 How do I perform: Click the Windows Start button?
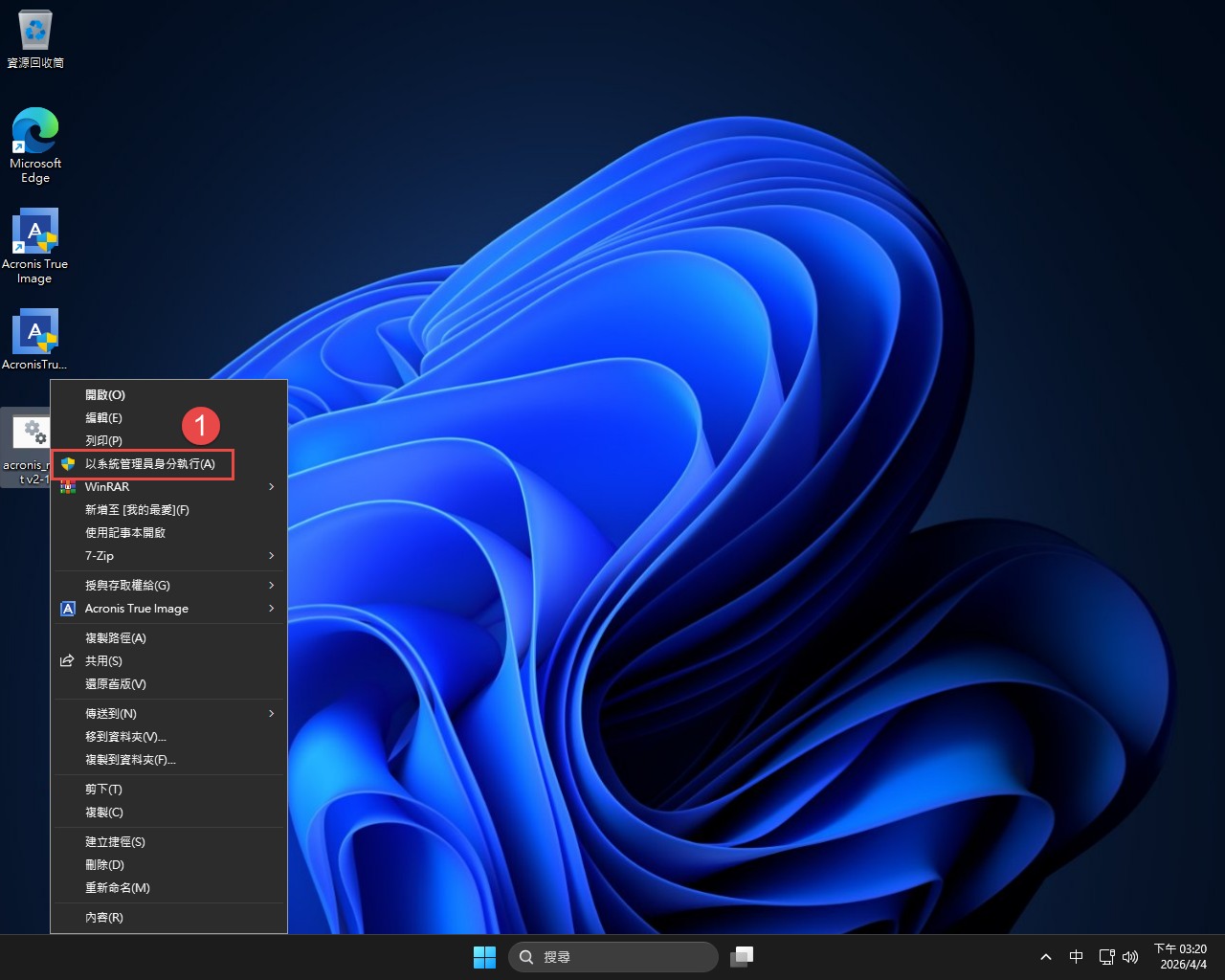(x=484, y=957)
